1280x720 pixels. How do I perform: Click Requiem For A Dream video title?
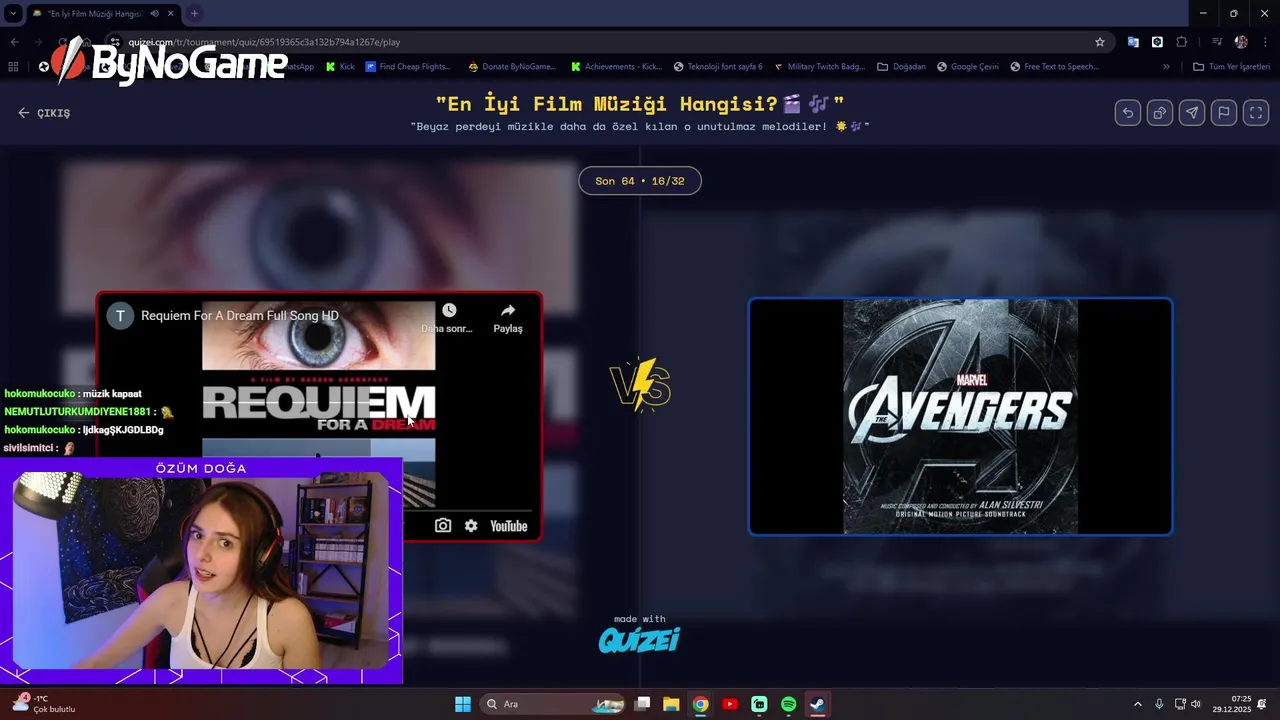240,316
